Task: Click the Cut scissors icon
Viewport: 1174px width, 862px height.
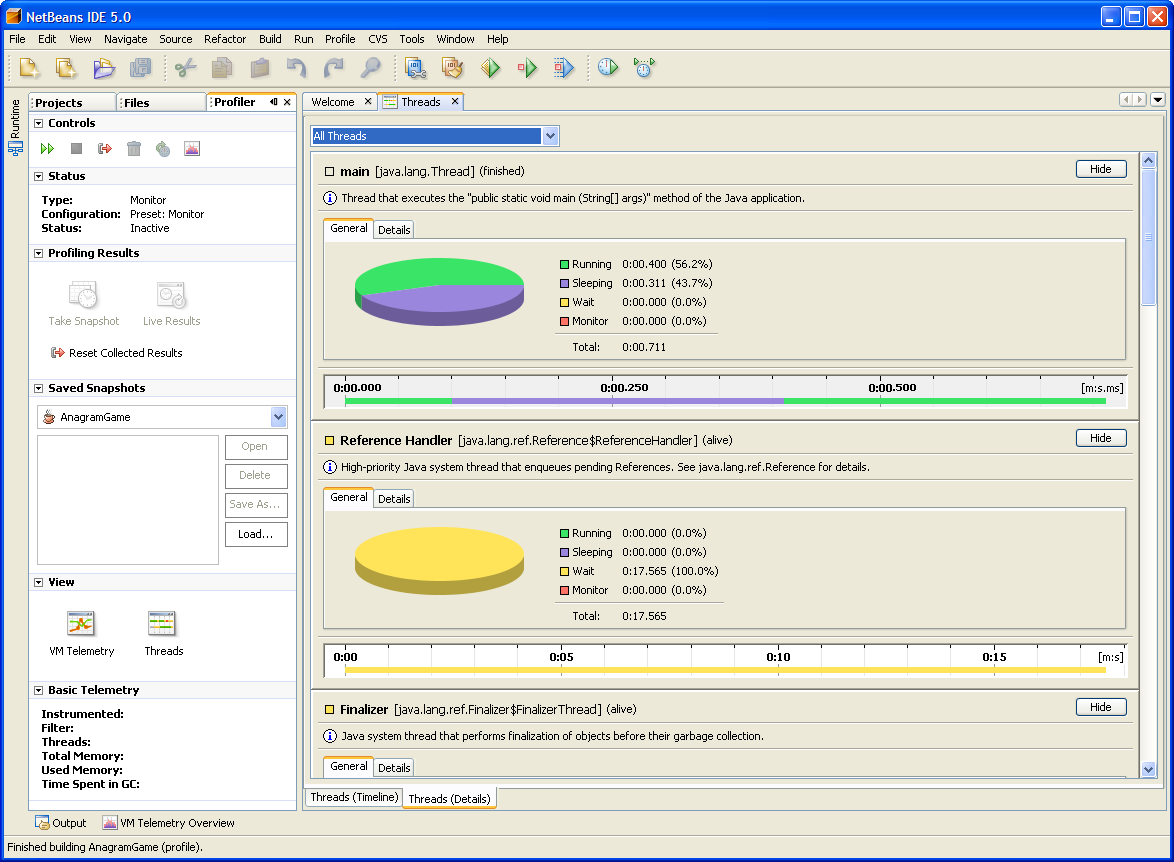Action: [x=186, y=68]
